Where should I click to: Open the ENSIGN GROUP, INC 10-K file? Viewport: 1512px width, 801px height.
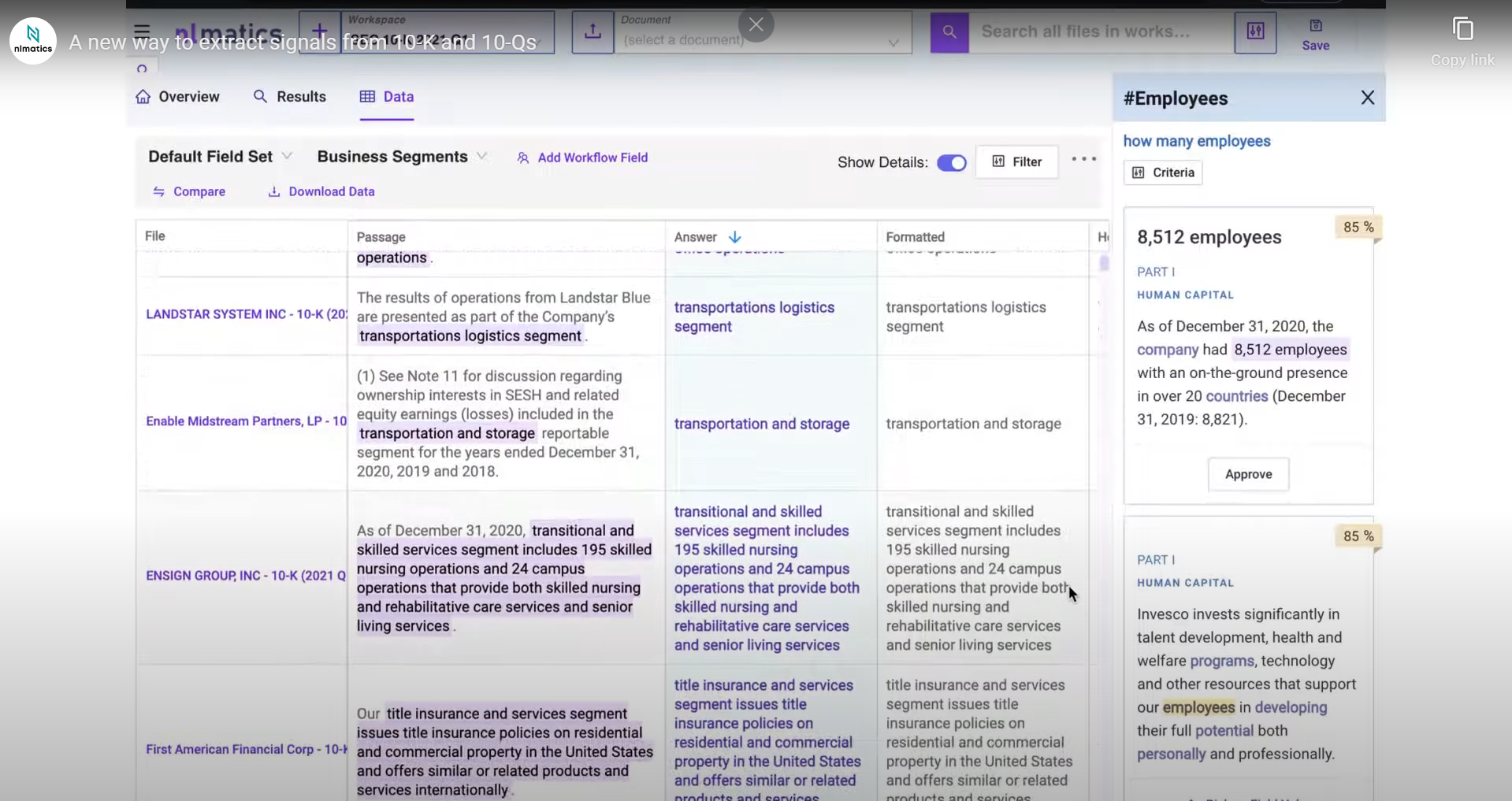[x=246, y=576]
